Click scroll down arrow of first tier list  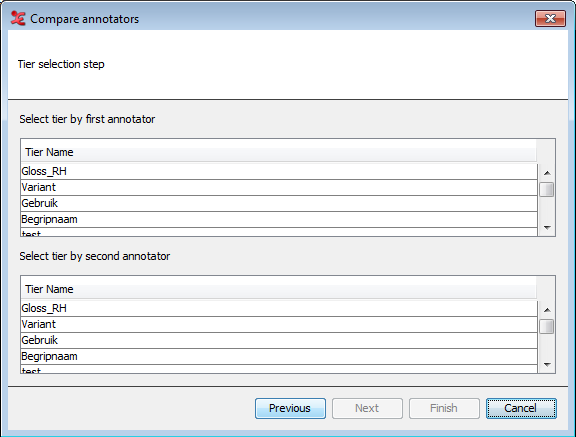(547, 228)
